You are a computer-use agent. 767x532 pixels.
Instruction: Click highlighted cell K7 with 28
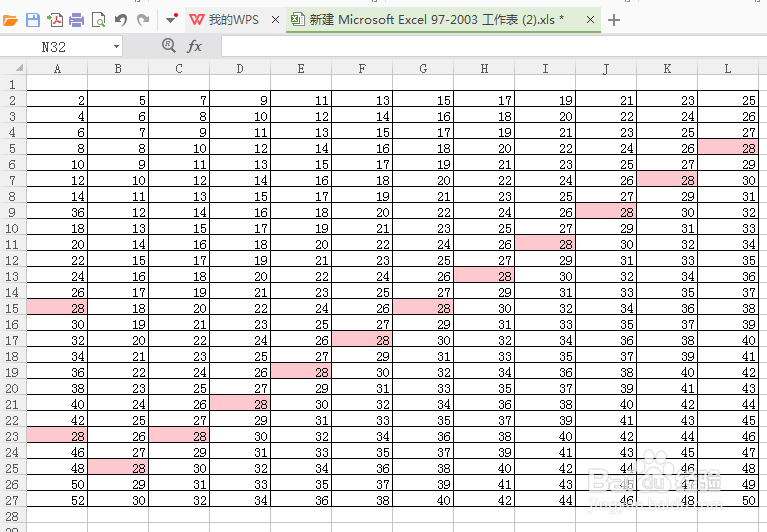click(x=667, y=180)
